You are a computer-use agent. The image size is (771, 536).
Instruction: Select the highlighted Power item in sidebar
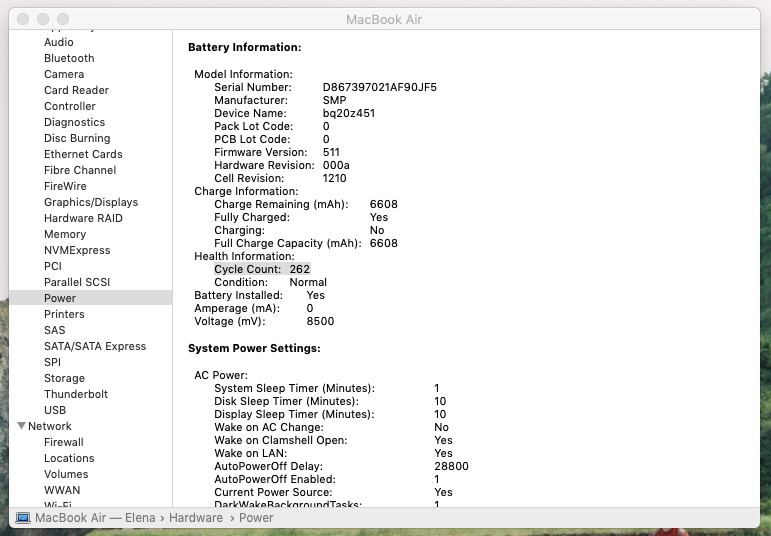pyautogui.click(x=90, y=298)
